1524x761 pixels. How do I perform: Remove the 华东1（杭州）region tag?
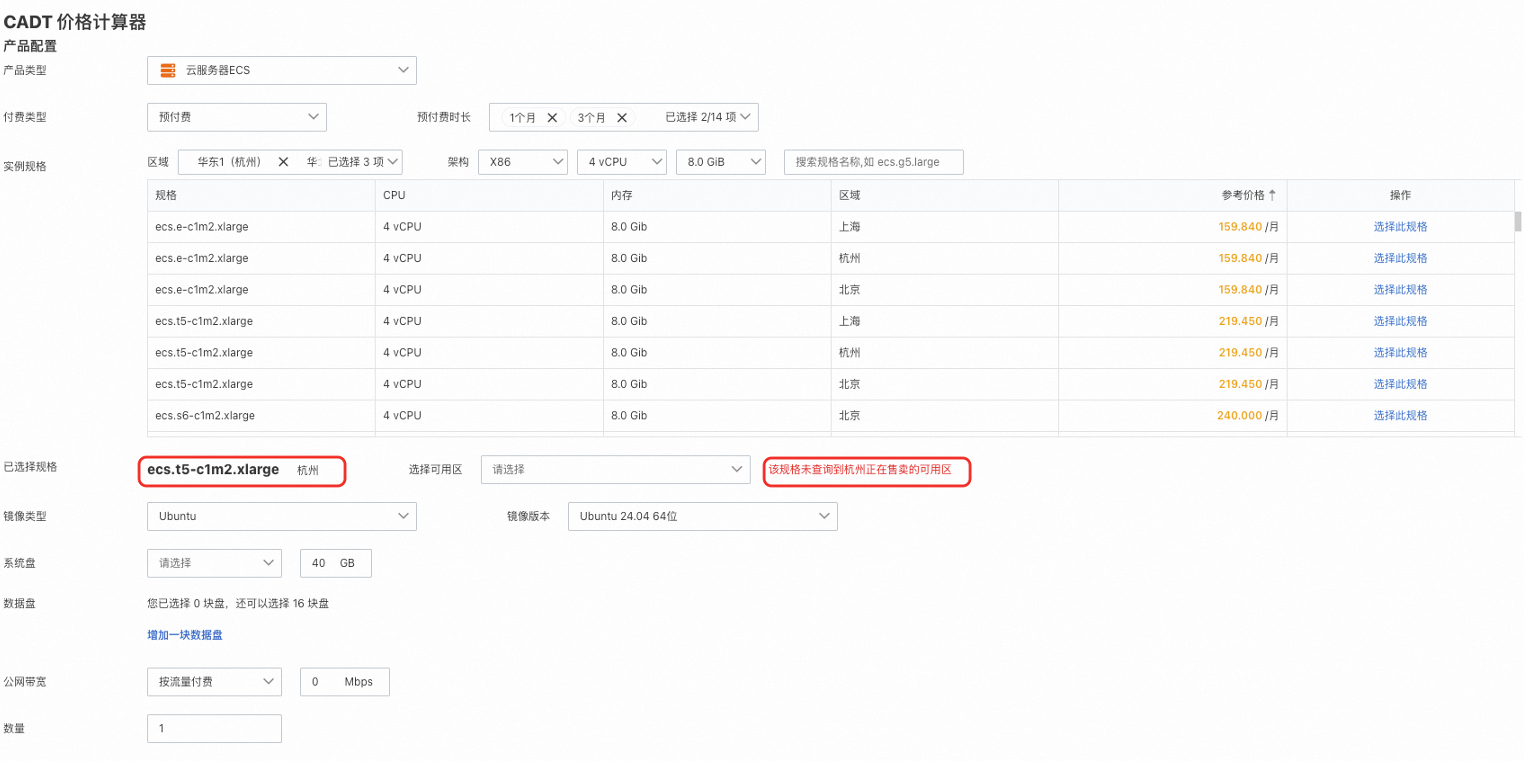click(x=283, y=161)
